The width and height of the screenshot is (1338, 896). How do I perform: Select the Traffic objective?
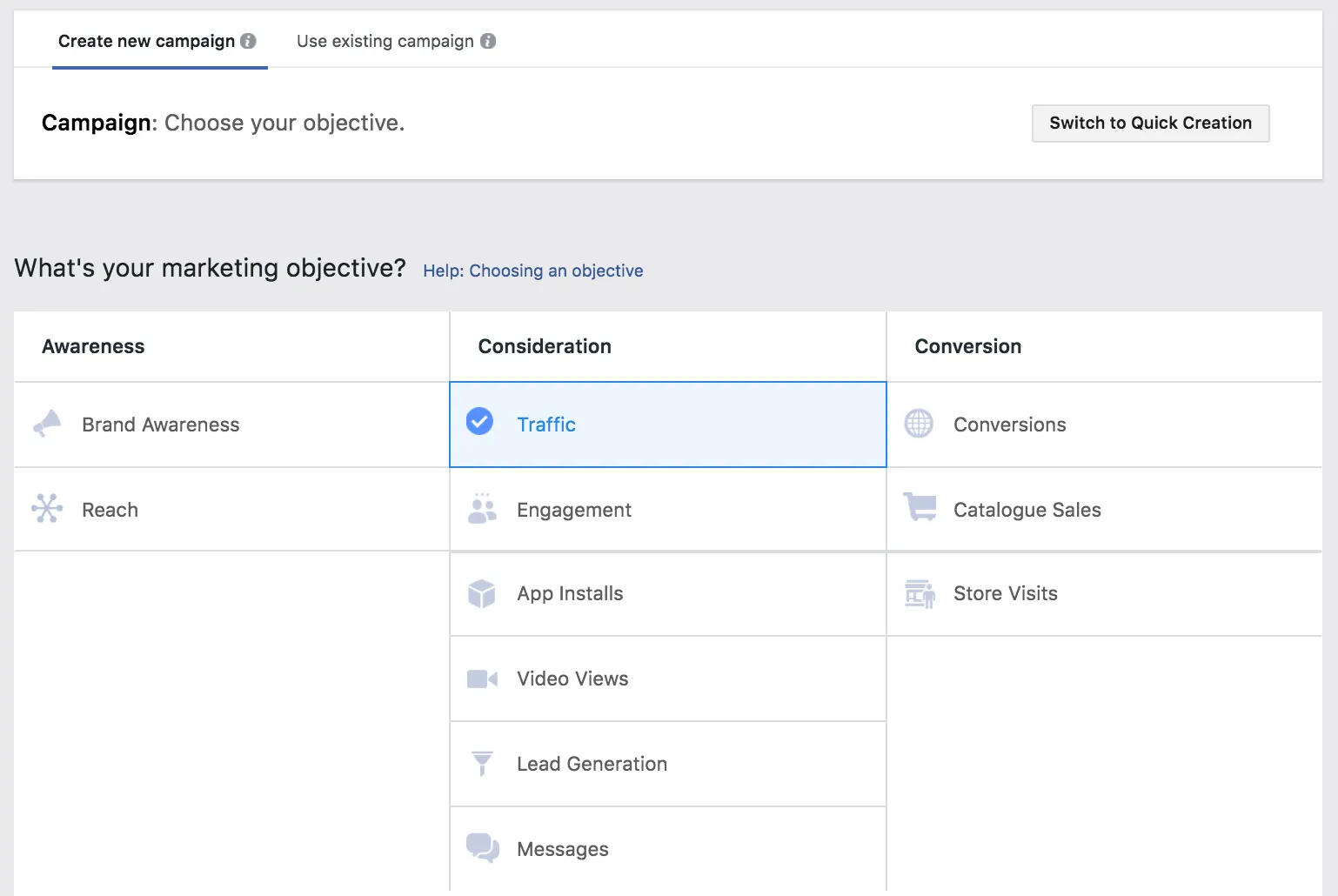[668, 425]
